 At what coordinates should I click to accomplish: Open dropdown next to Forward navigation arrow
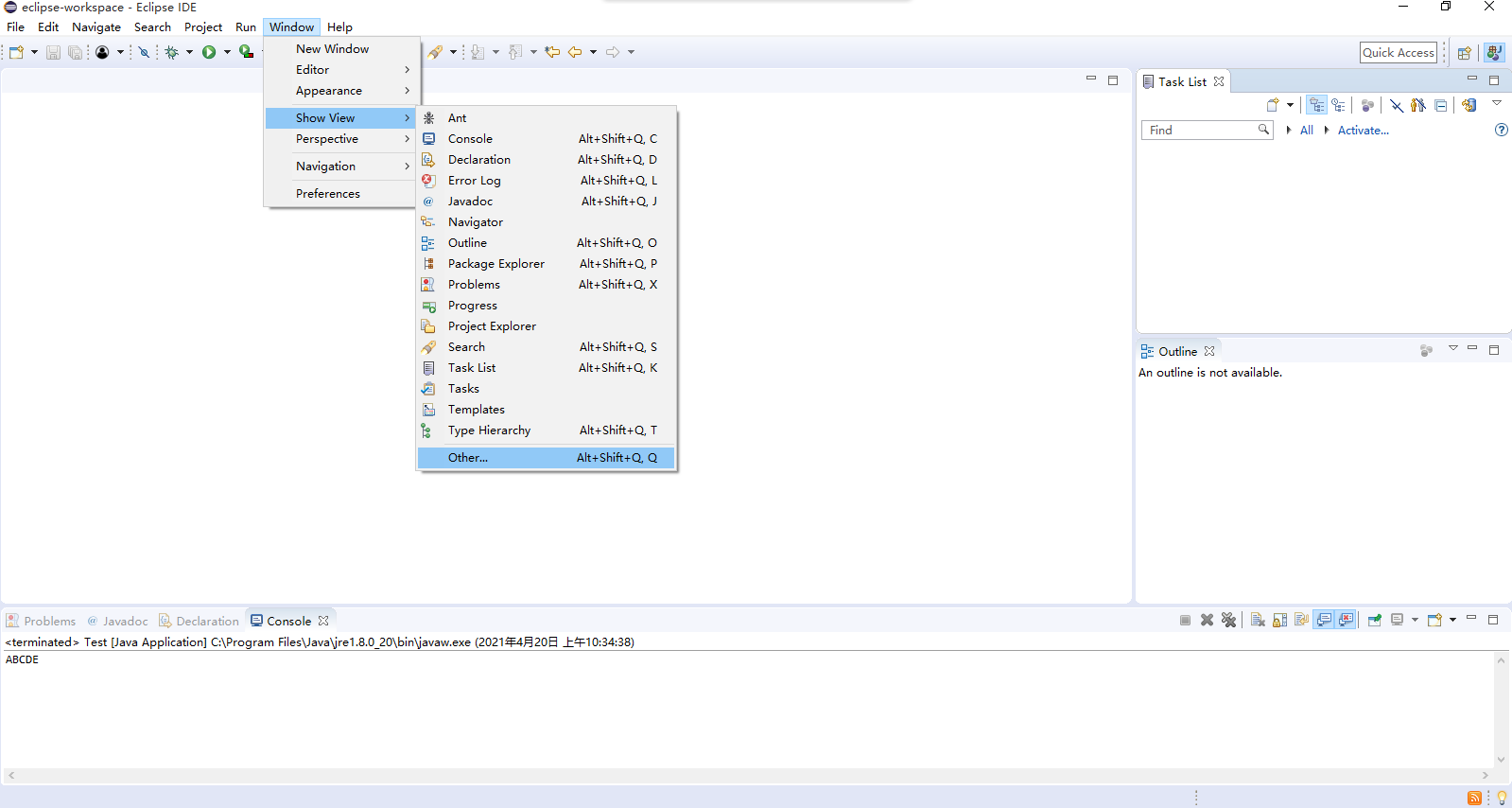[631, 52]
